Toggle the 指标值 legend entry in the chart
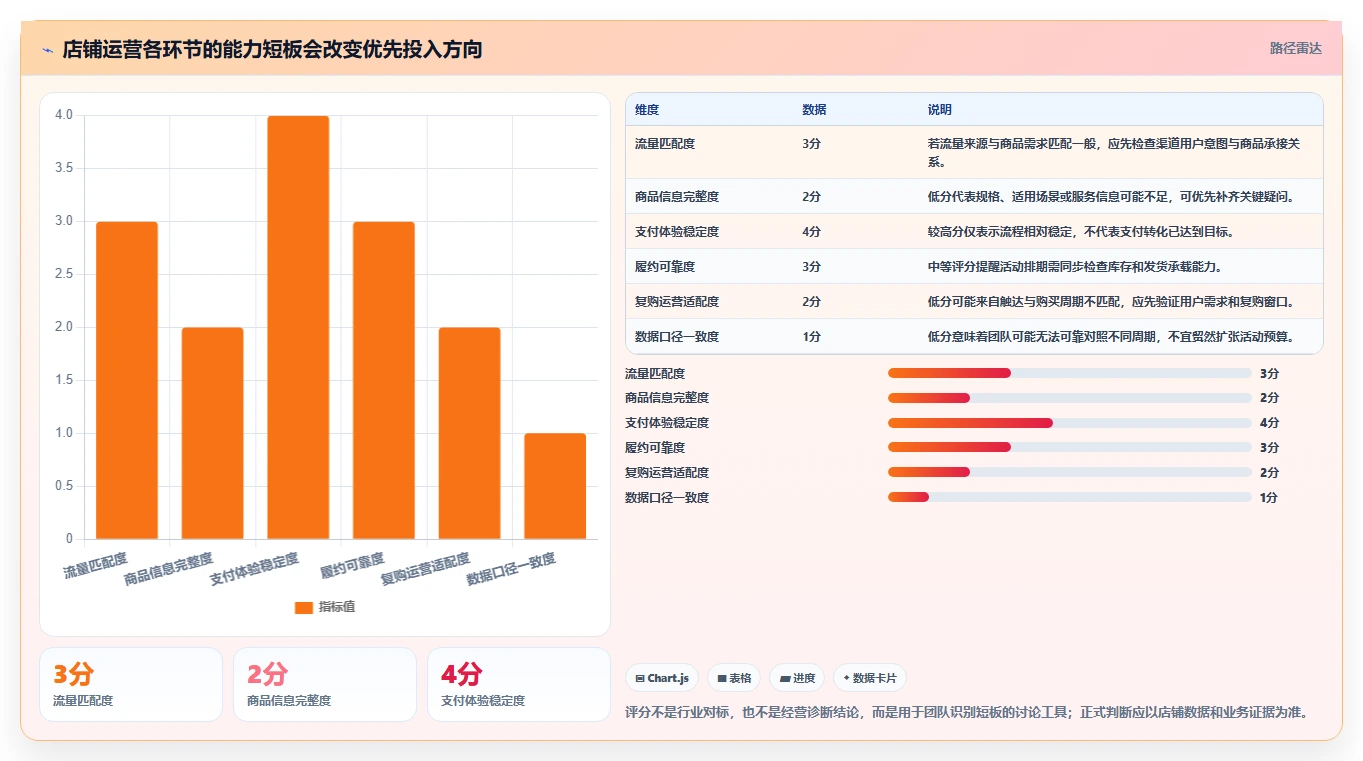Image resolution: width=1363 pixels, height=761 pixels. click(325, 607)
